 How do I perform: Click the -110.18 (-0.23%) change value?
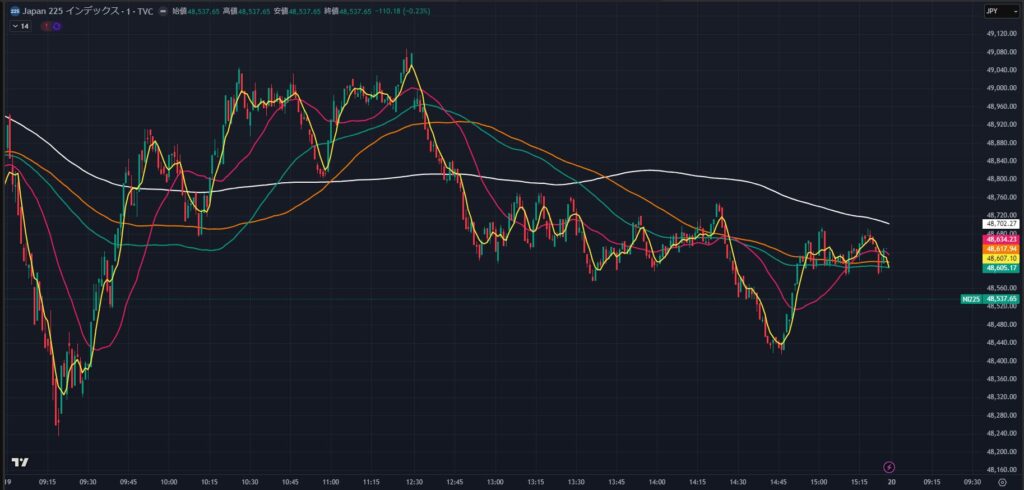(402, 11)
